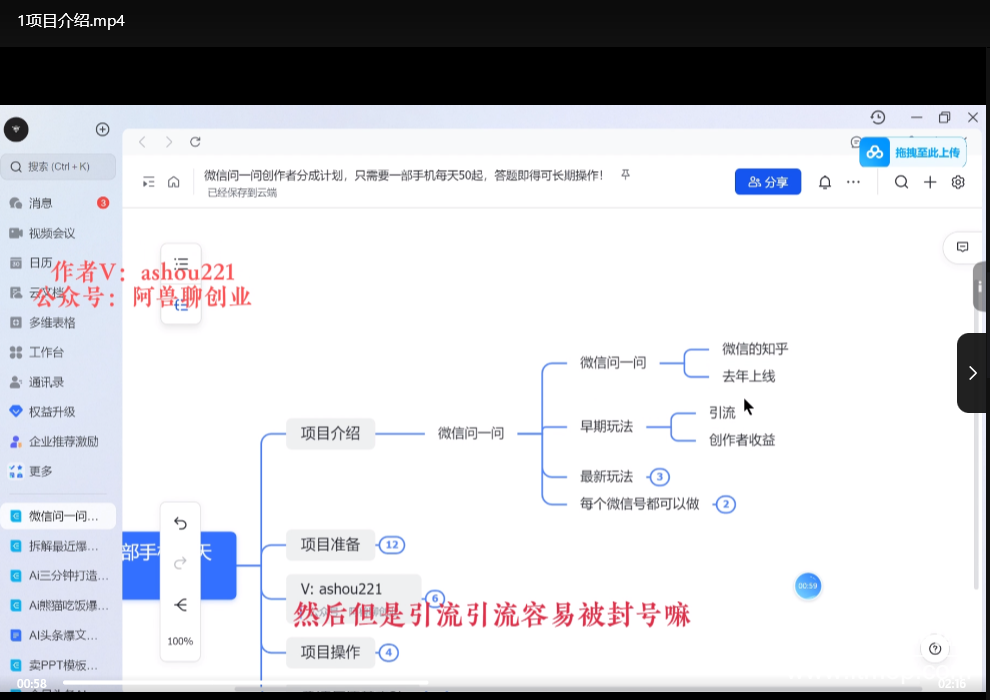Viewport: 990px width, 700px height.
Task: Click the left-arrow collapse icon in the floating toolbar
Action: [180, 605]
